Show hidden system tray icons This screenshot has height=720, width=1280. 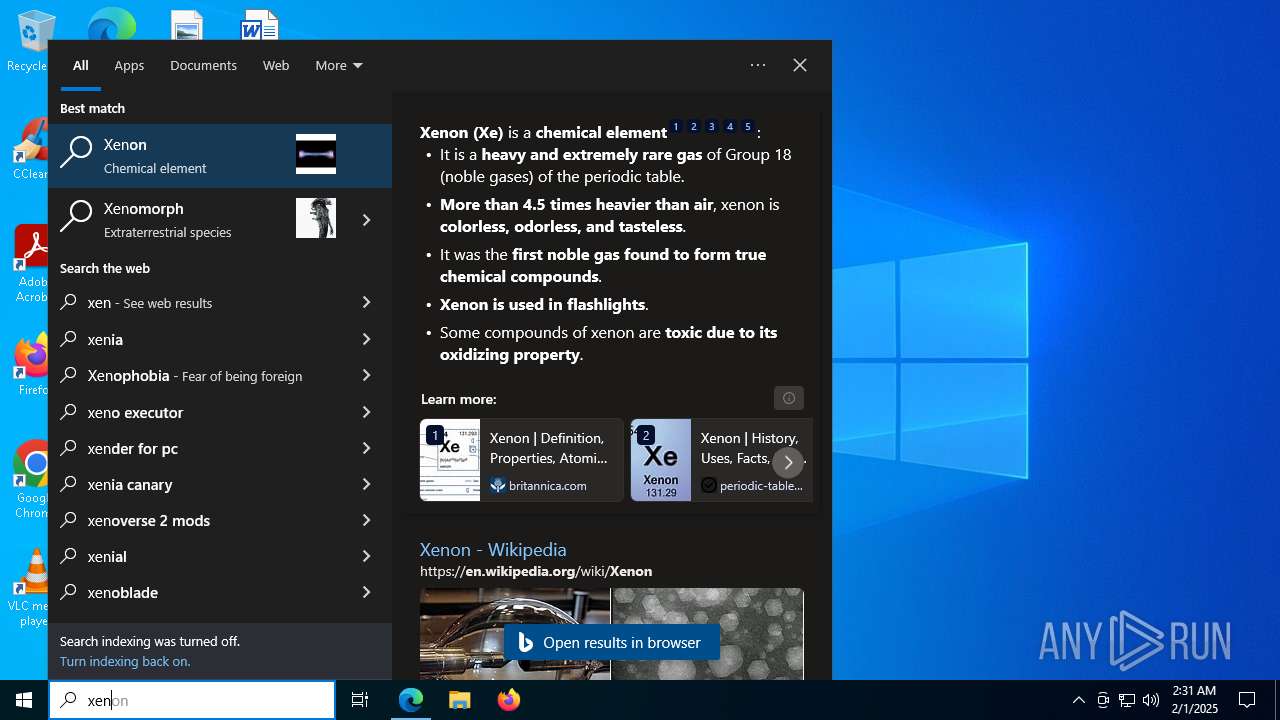pos(1078,700)
